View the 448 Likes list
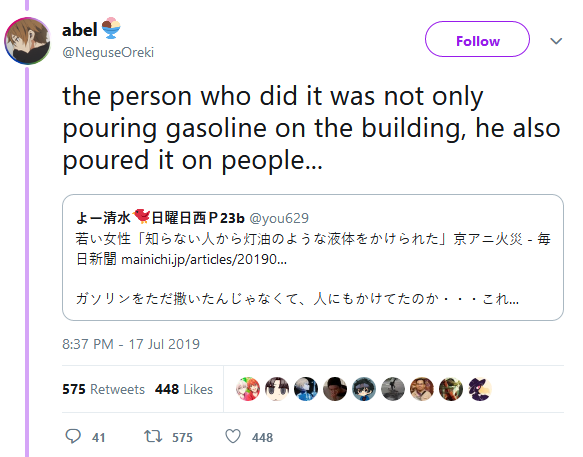Screen dimensions: 583x457 [x=184, y=389]
